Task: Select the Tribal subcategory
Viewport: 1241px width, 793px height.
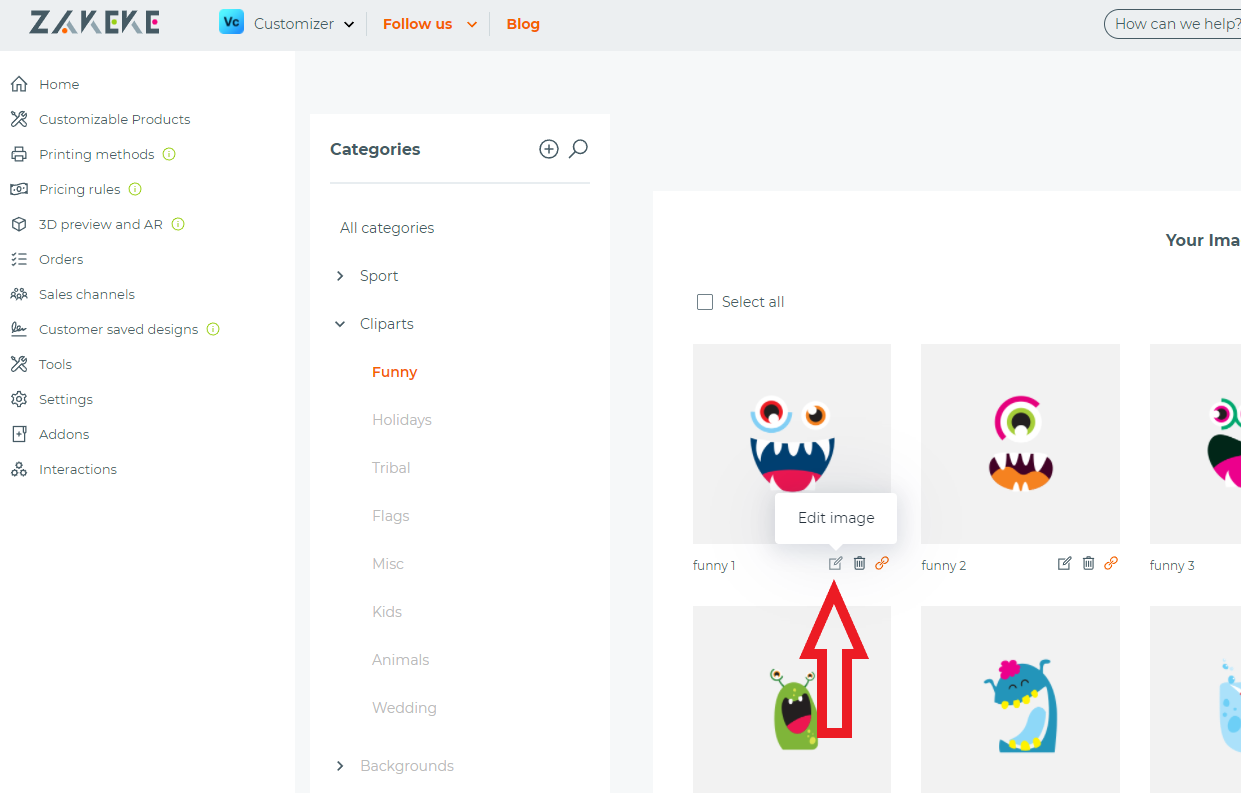Action: click(x=391, y=468)
